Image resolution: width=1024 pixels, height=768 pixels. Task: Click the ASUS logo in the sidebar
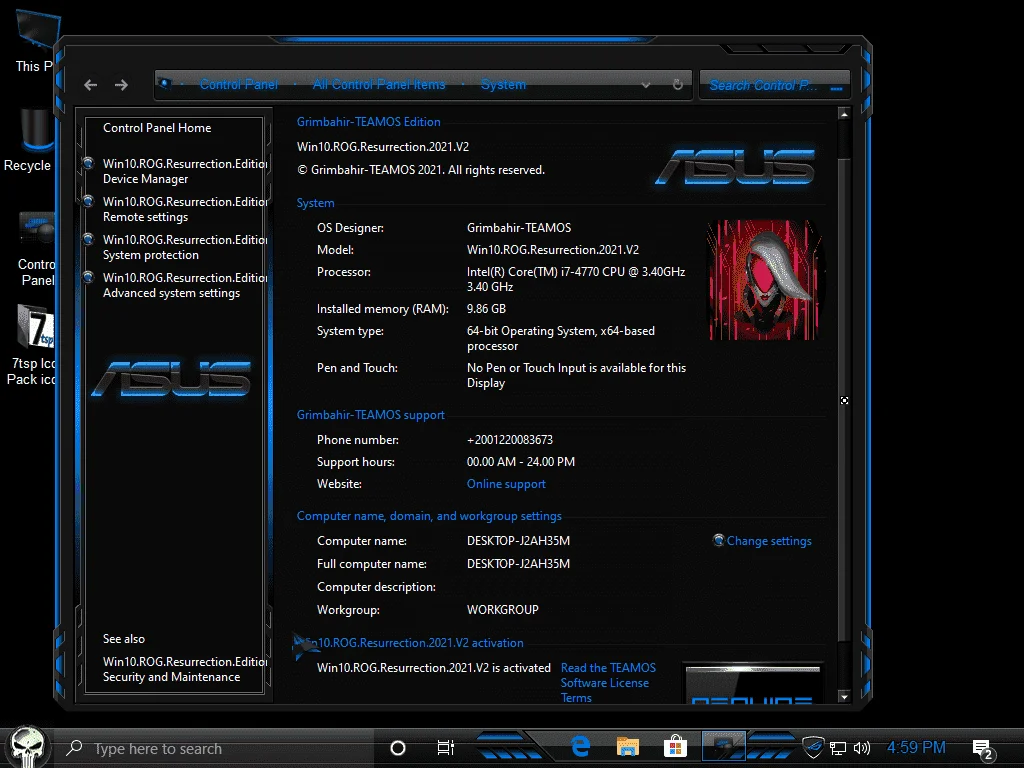(x=171, y=379)
